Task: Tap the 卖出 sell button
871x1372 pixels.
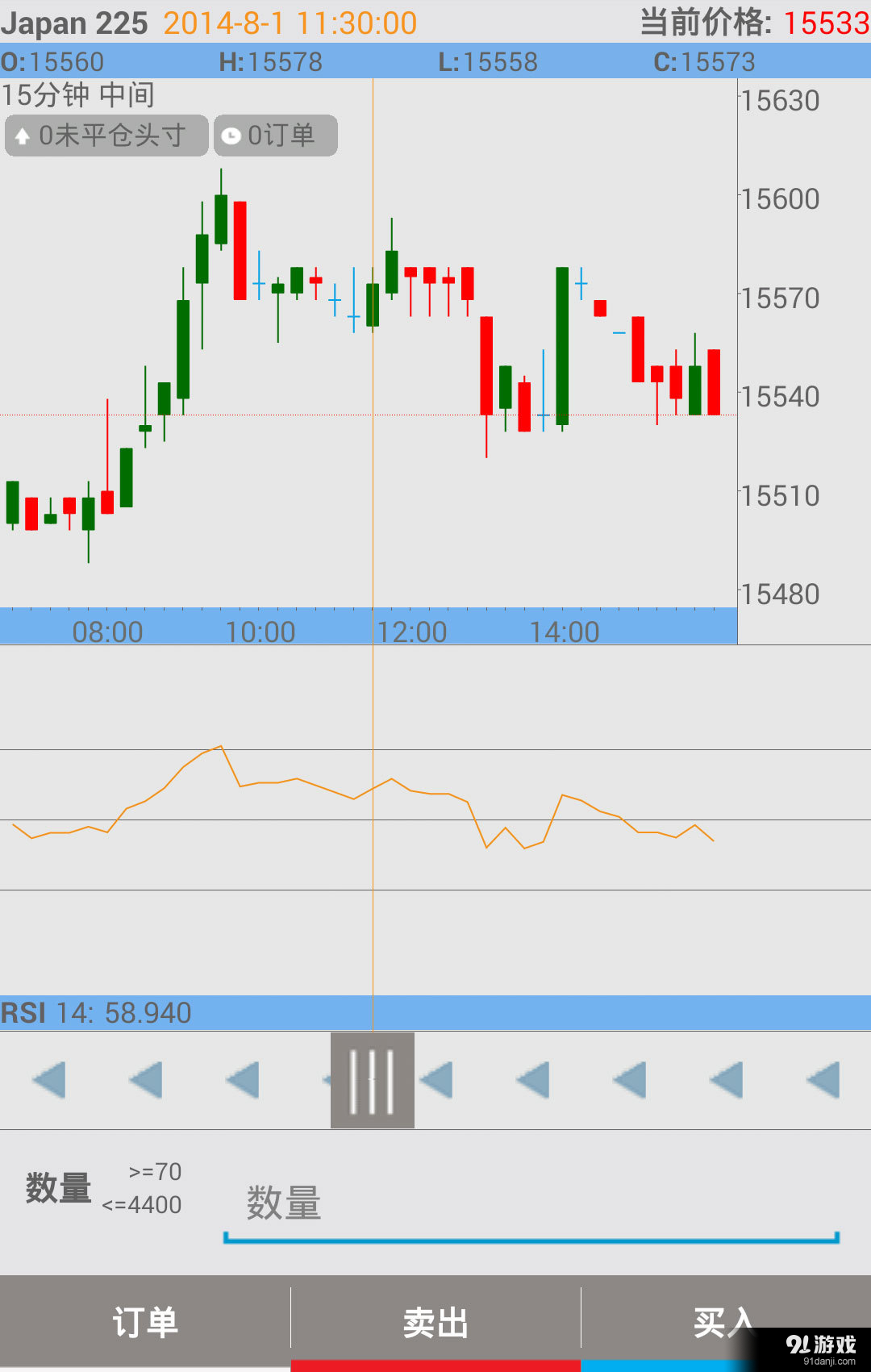Action: coord(435,1323)
